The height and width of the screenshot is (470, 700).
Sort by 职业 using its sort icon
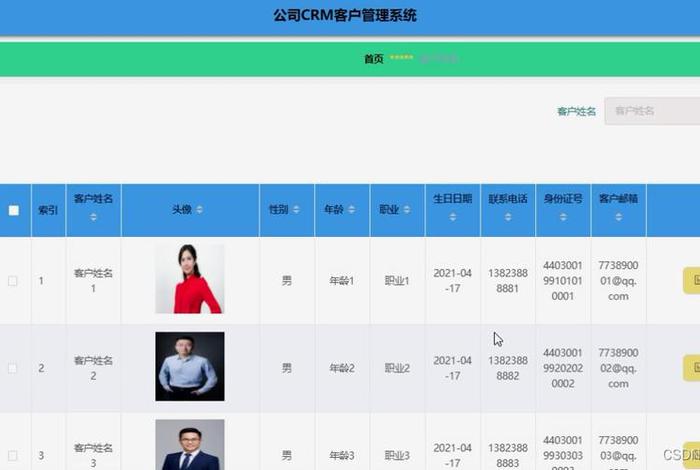(406, 210)
